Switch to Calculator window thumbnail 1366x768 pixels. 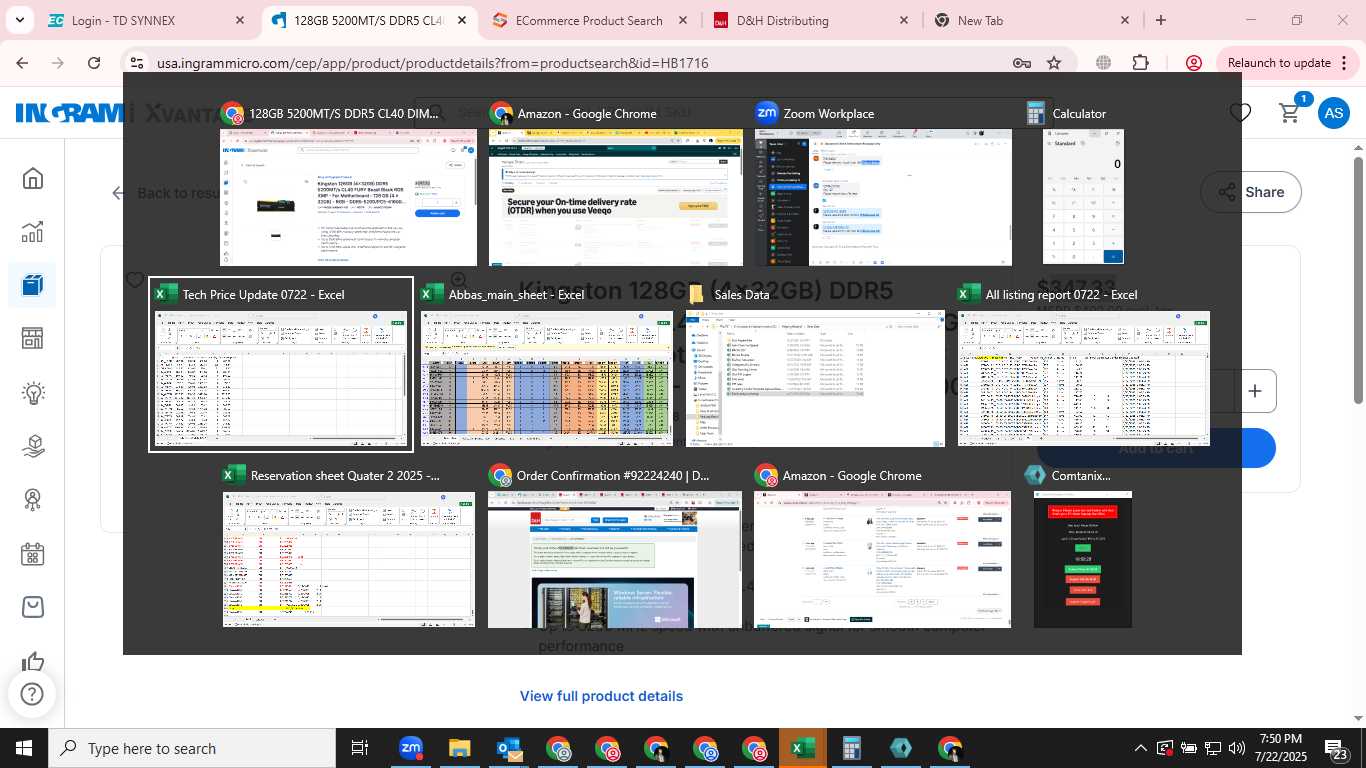[1083, 185]
